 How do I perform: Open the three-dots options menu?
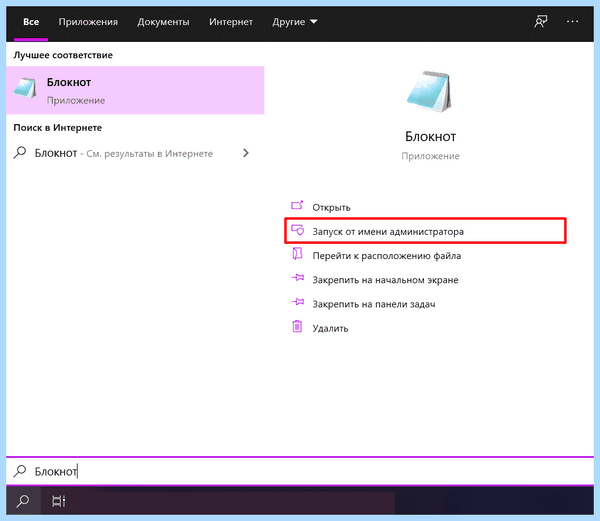click(x=572, y=21)
